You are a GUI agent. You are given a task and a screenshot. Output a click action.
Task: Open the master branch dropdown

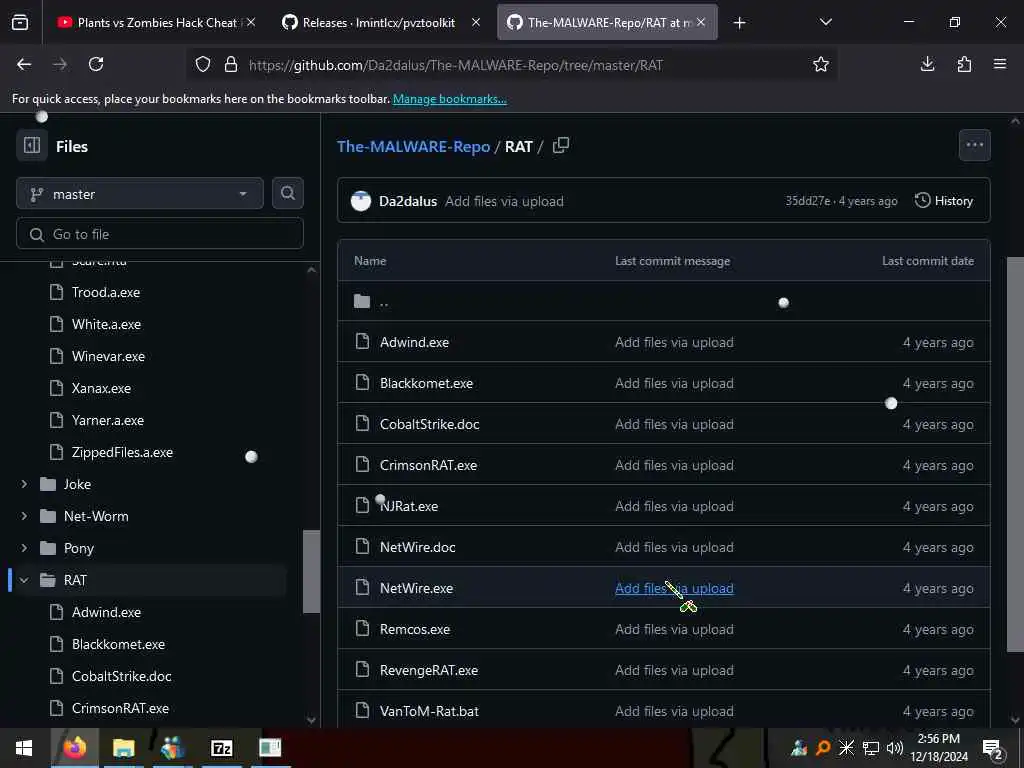click(140, 194)
